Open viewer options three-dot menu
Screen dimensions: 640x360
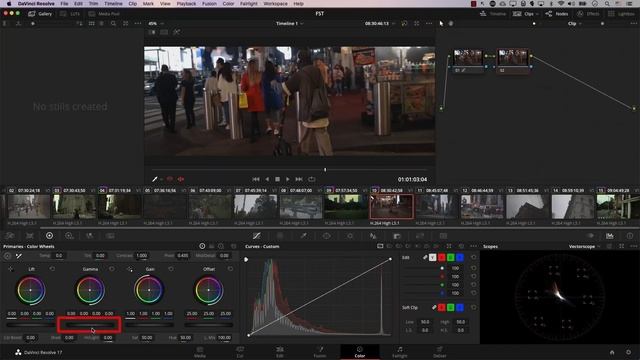tap(429, 24)
